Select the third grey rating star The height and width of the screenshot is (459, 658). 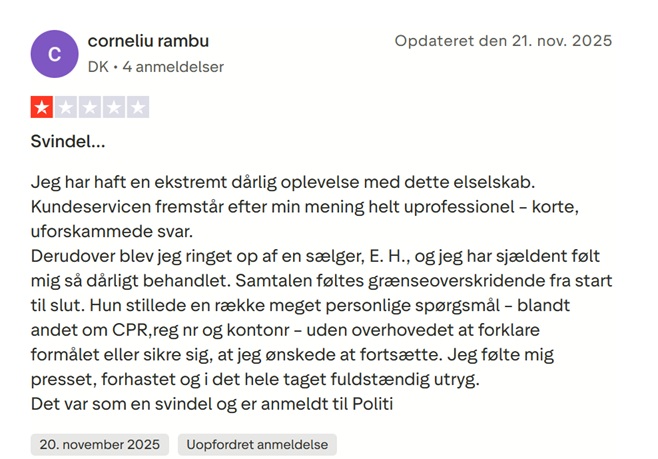(x=90, y=107)
